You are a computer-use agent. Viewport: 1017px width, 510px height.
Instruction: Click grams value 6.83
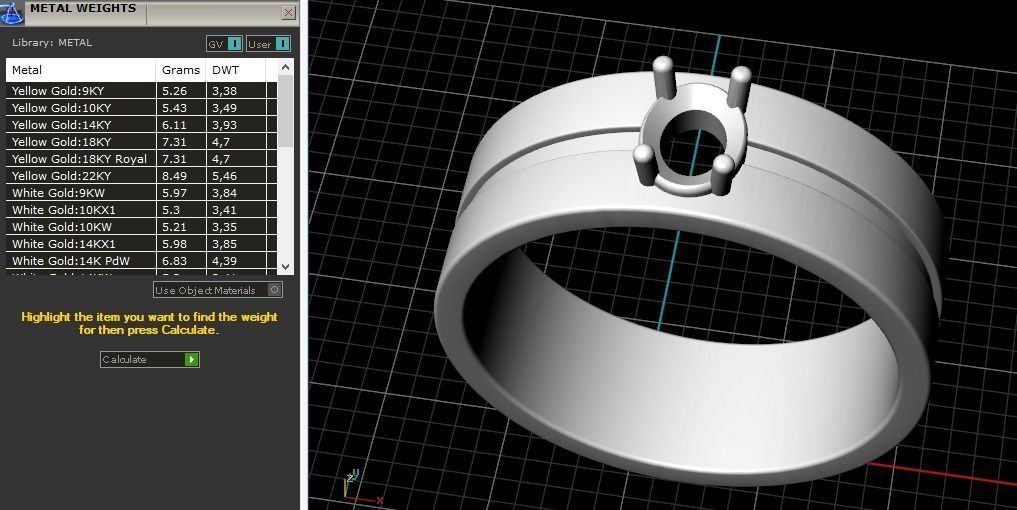(x=174, y=261)
